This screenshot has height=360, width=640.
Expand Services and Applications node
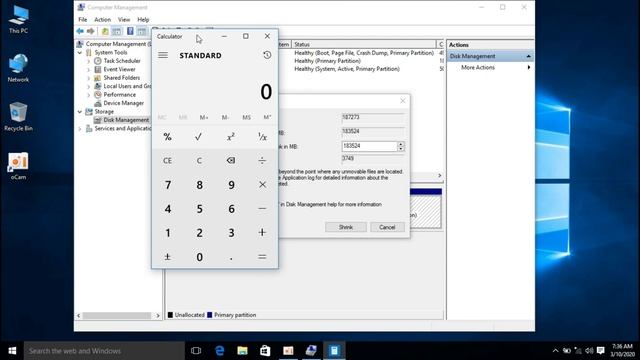click(x=80, y=129)
